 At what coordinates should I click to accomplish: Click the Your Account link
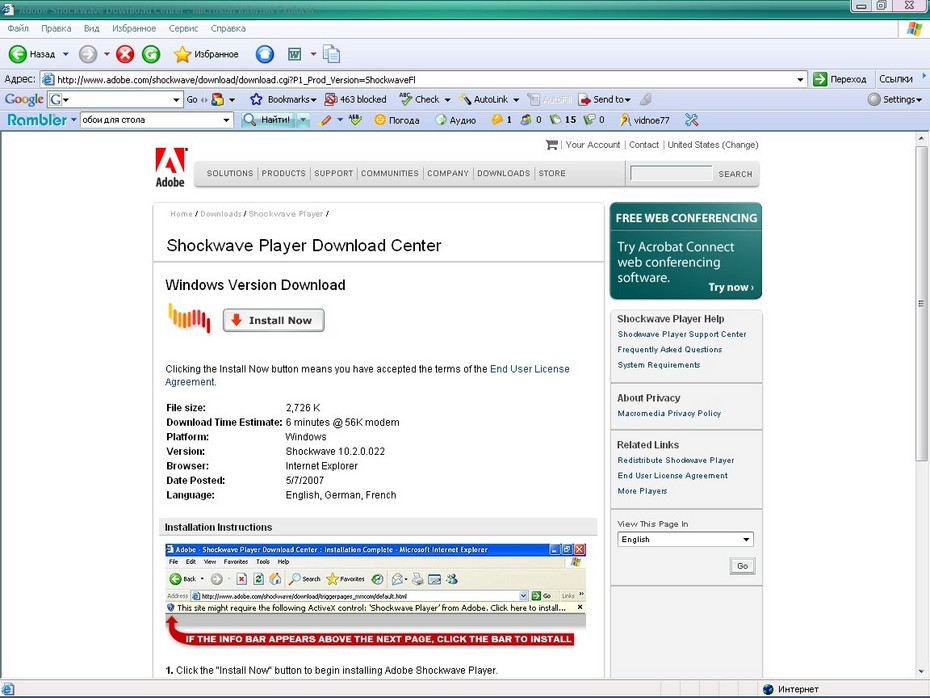(x=593, y=145)
